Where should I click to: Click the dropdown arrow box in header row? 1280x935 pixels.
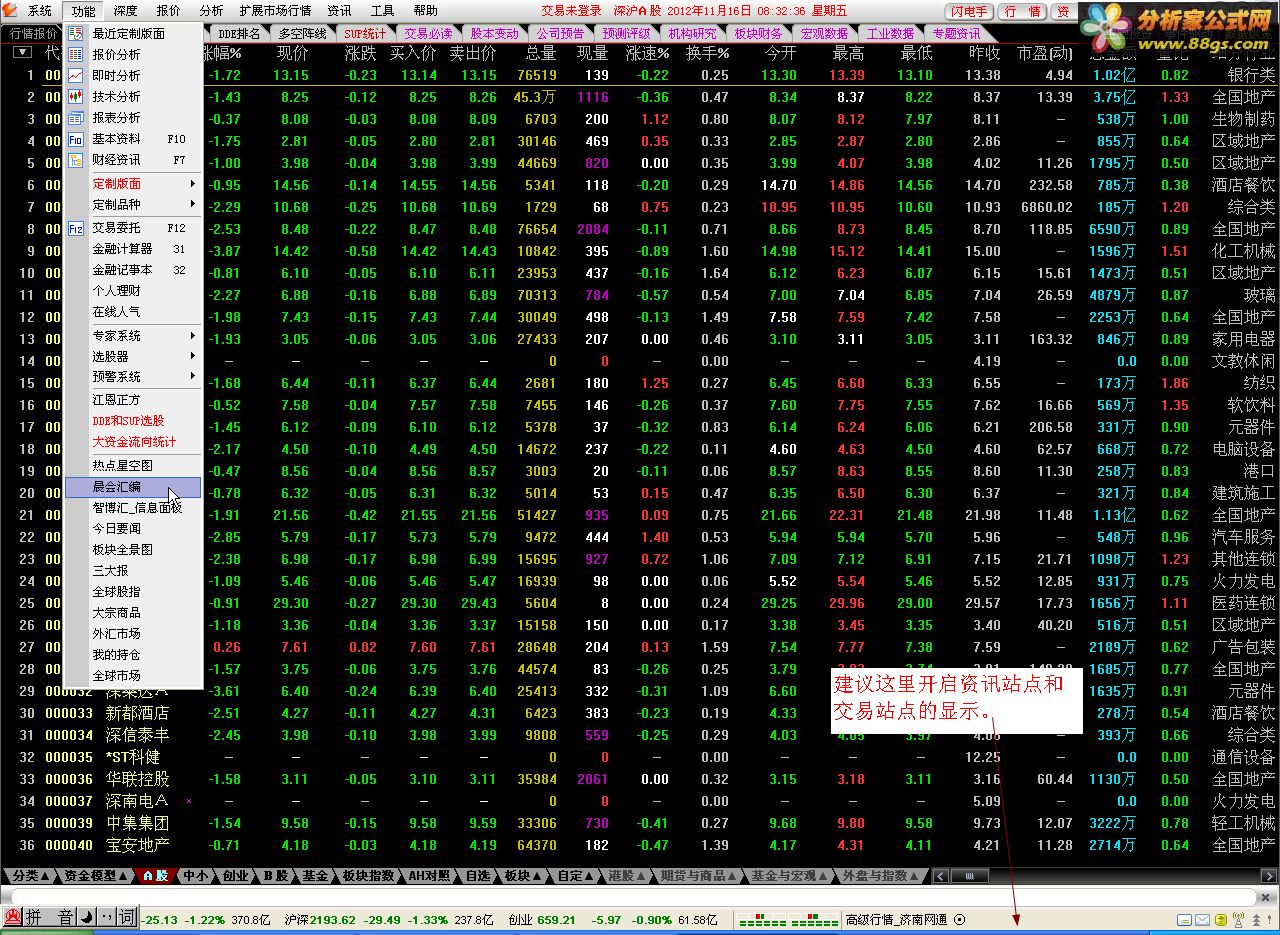pos(22,53)
